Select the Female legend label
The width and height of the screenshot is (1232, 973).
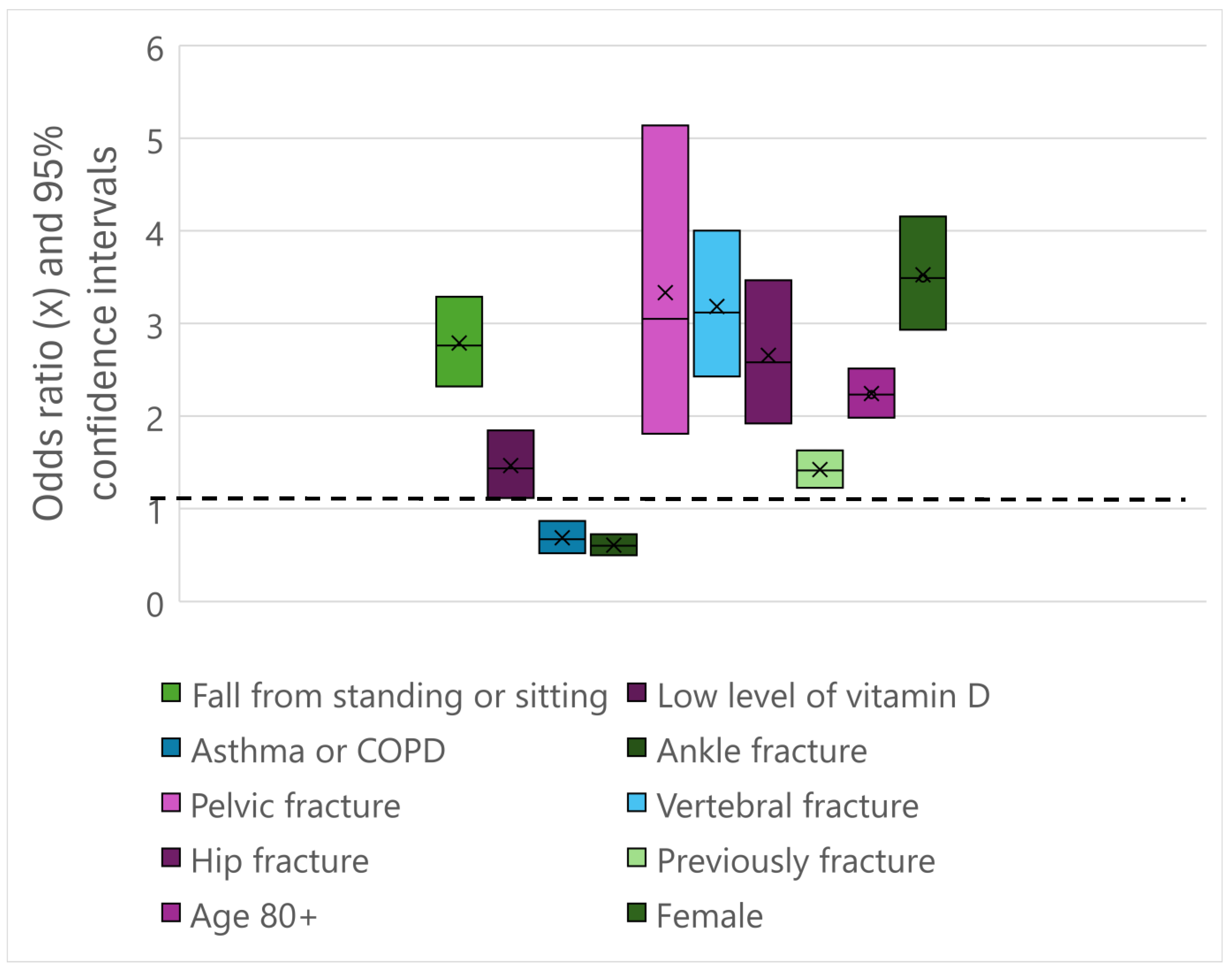point(709,916)
